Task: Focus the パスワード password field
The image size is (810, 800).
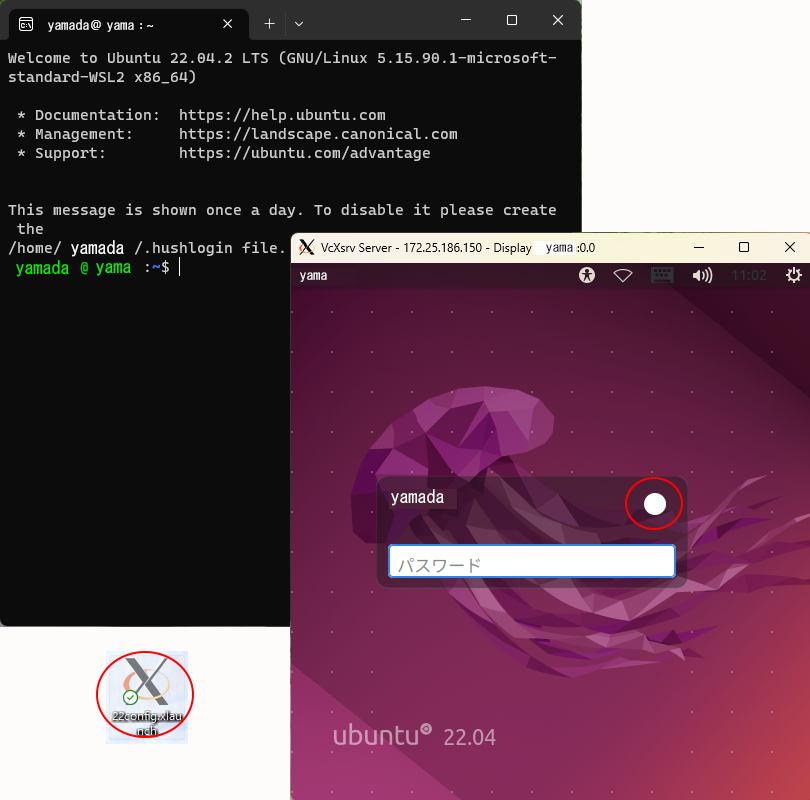Action: [x=532, y=561]
